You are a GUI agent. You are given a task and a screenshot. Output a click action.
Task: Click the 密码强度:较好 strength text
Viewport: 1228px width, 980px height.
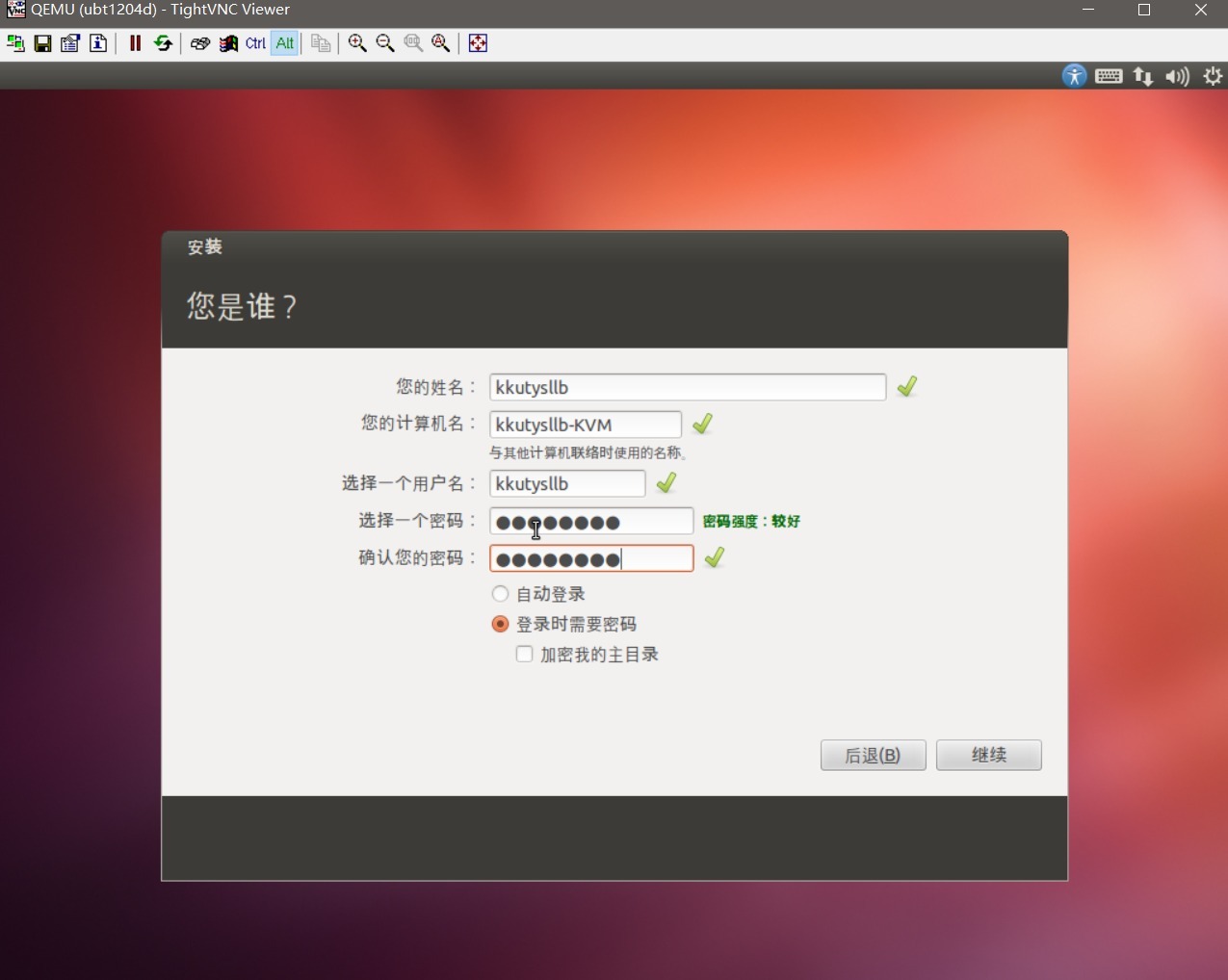751,521
